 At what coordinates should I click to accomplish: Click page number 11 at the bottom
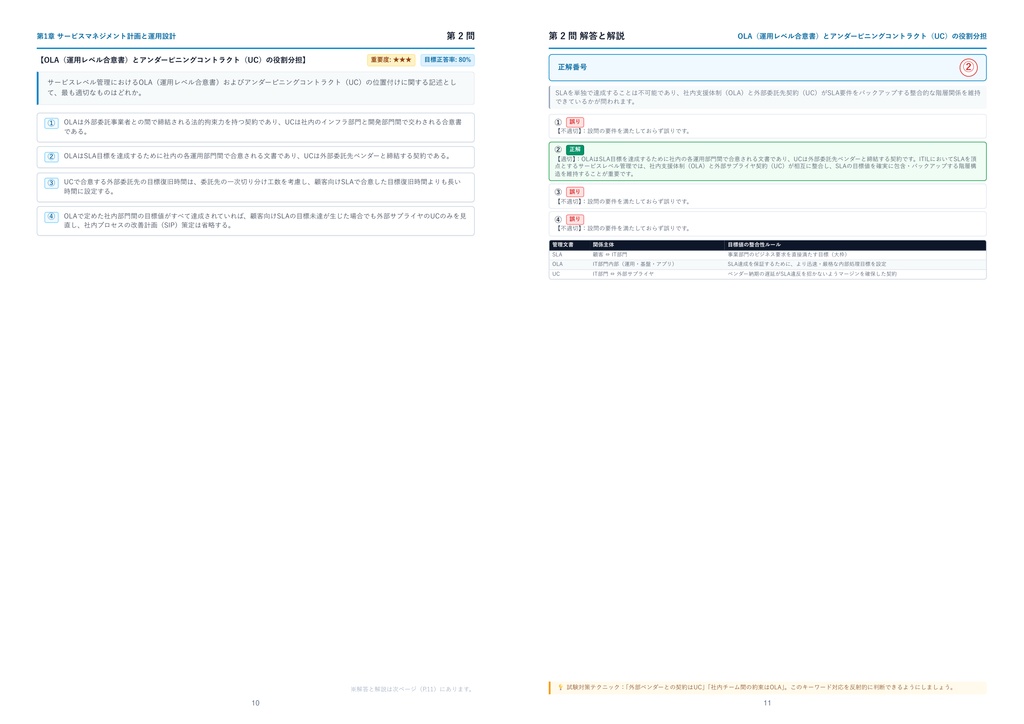(x=767, y=703)
